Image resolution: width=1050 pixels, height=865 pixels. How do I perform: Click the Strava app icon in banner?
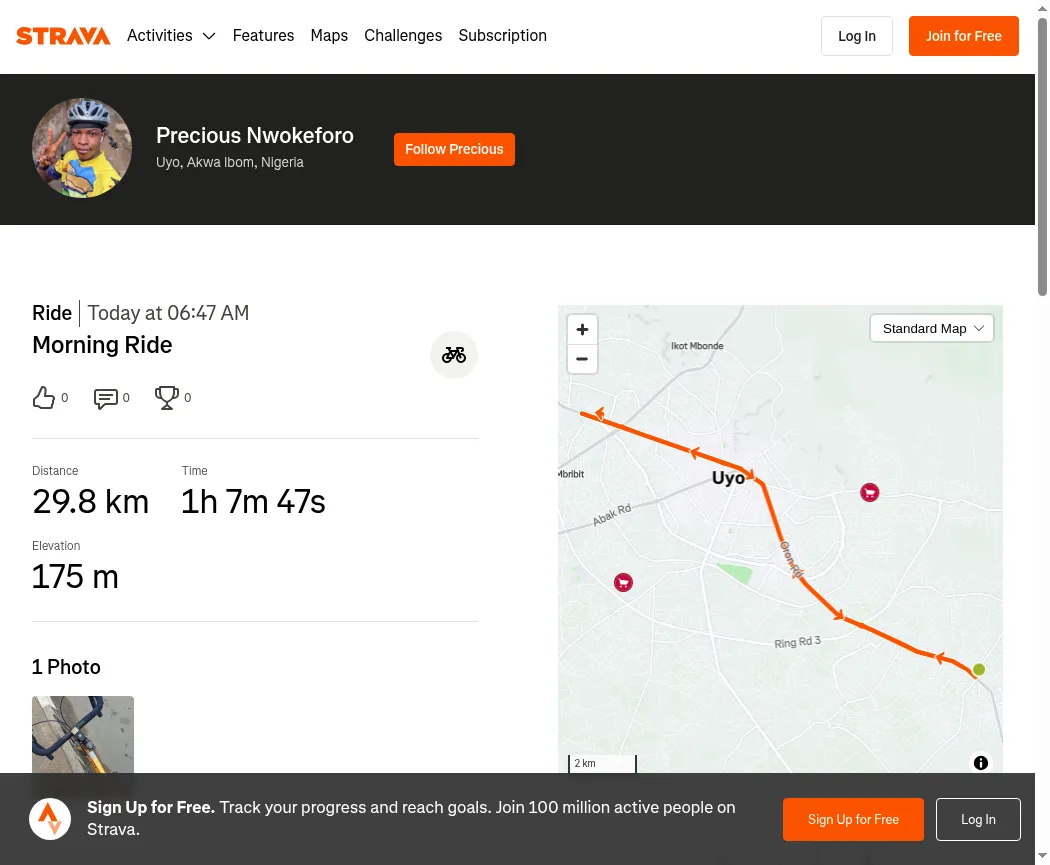coord(50,819)
